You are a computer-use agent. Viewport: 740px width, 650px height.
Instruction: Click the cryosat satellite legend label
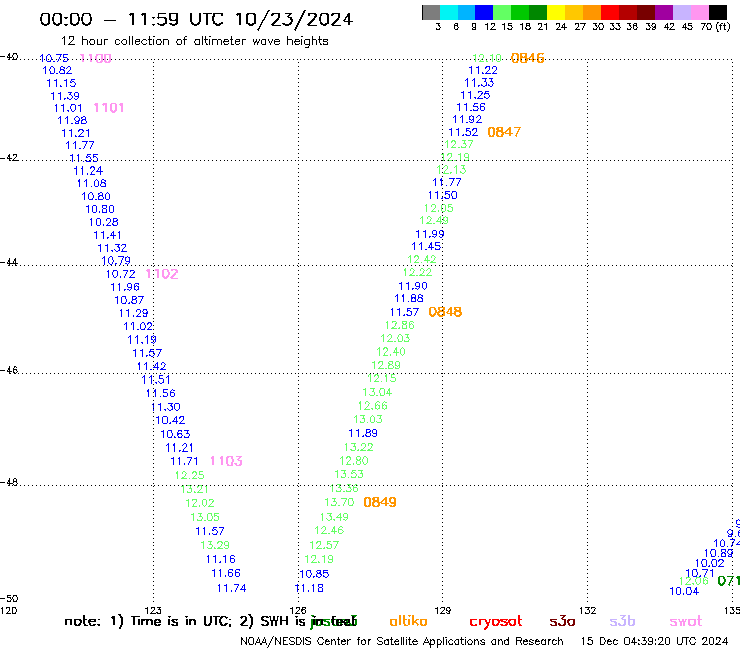pyautogui.click(x=496, y=622)
